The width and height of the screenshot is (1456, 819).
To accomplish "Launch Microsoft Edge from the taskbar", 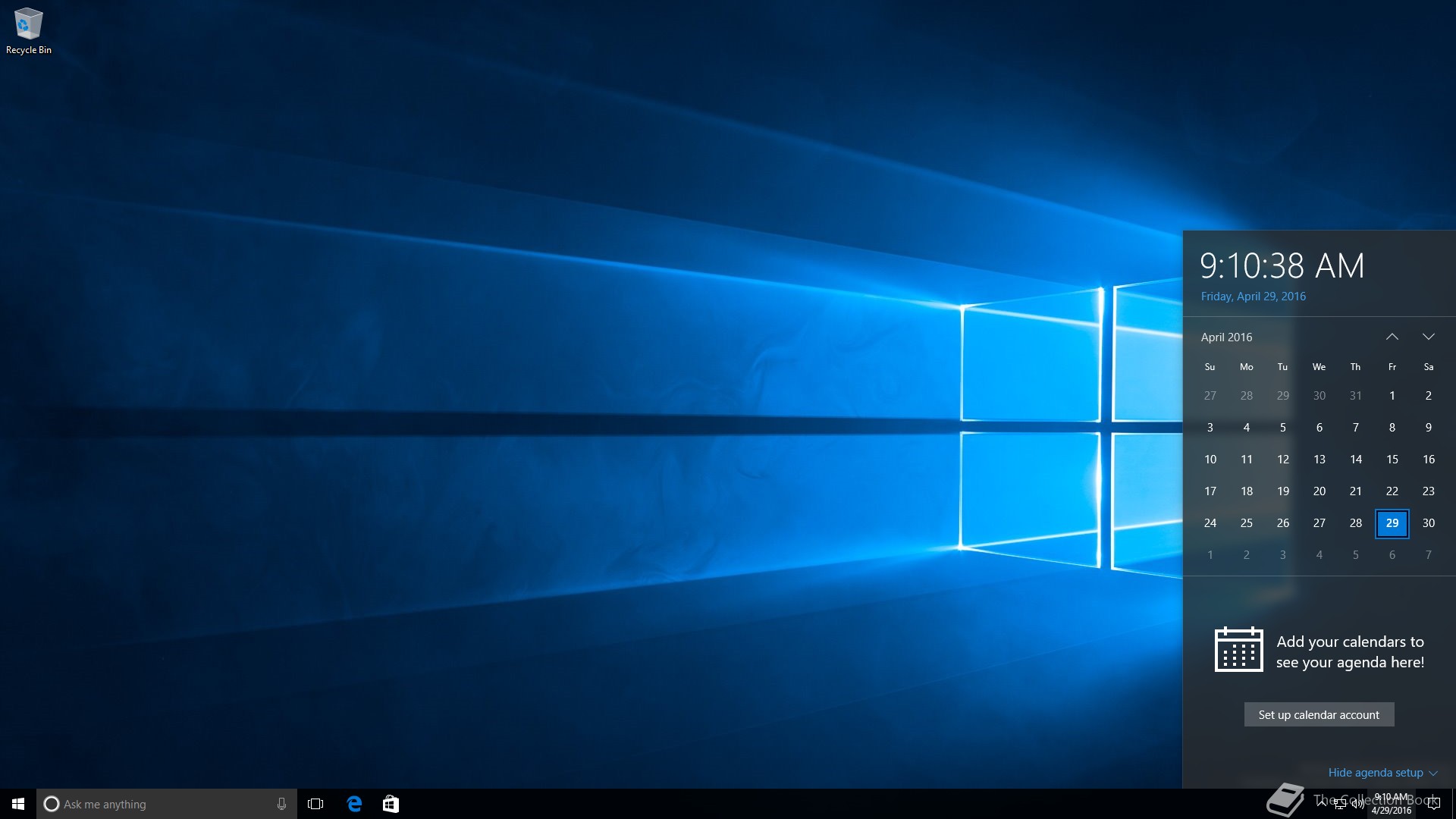I will [x=354, y=804].
